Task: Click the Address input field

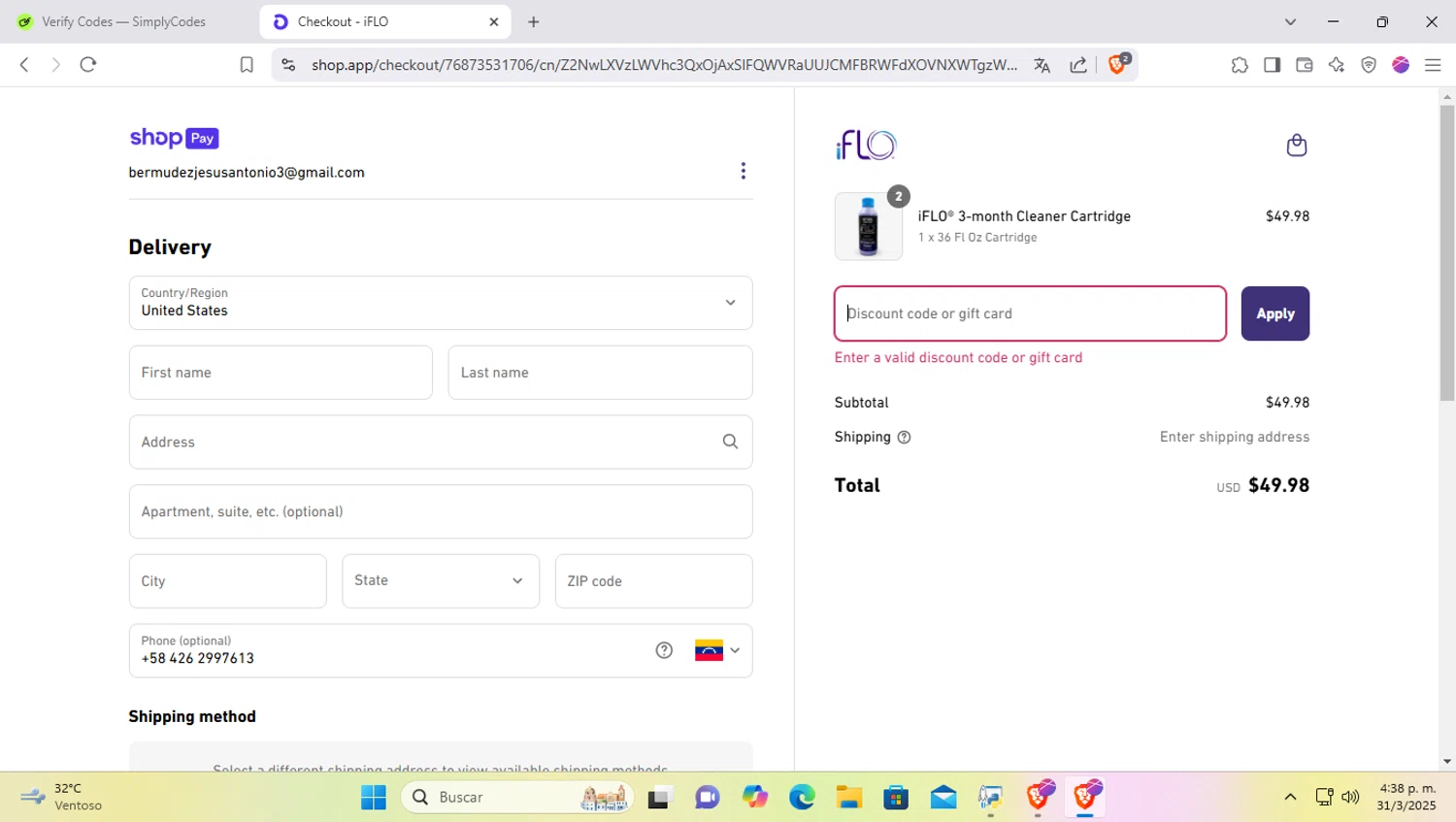Action: point(441,442)
